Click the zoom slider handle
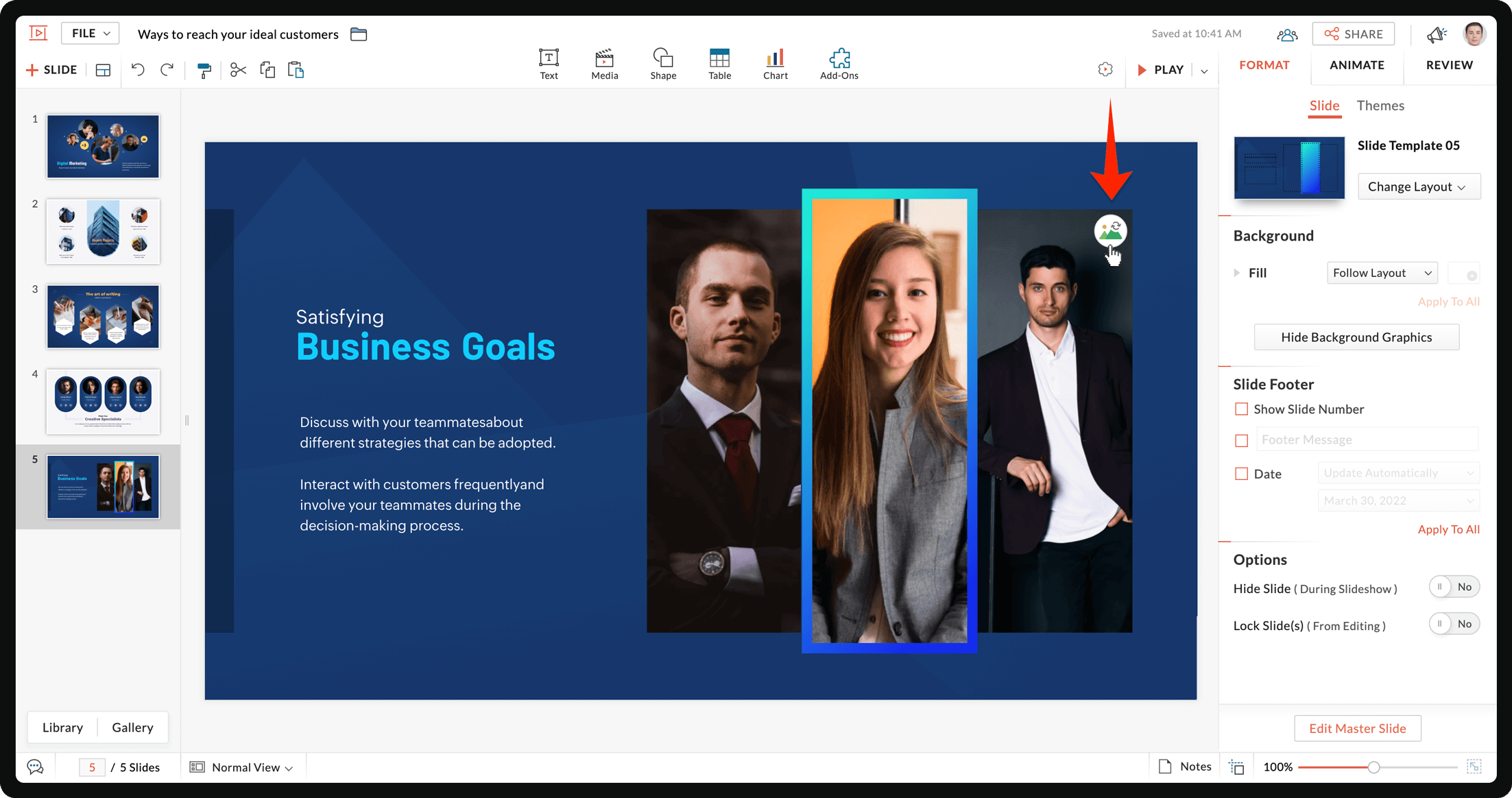The width and height of the screenshot is (1512, 798). tap(1373, 767)
